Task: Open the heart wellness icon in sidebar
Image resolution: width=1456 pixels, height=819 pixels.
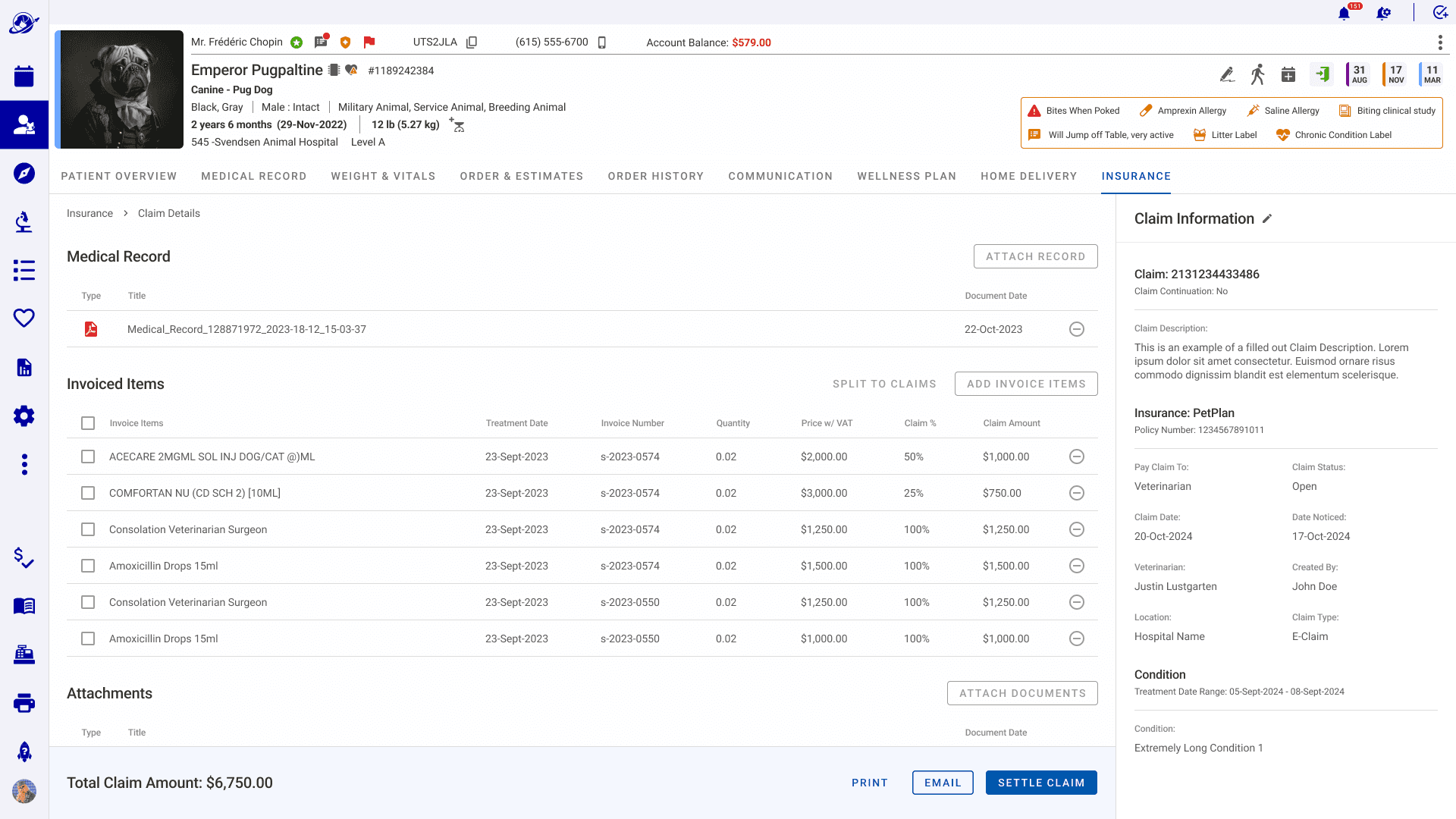Action: click(24, 318)
